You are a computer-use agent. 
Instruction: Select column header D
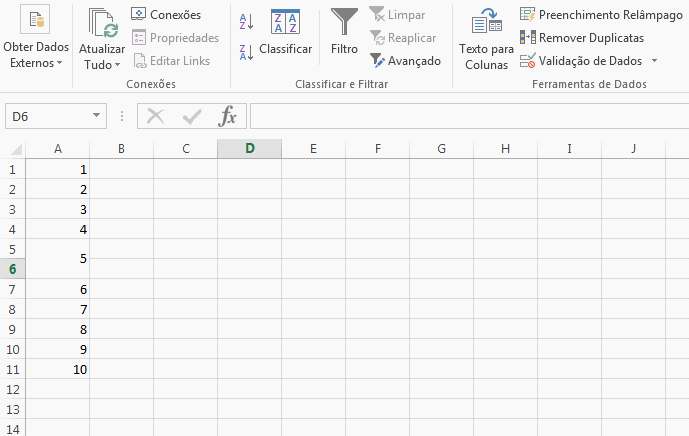249,149
